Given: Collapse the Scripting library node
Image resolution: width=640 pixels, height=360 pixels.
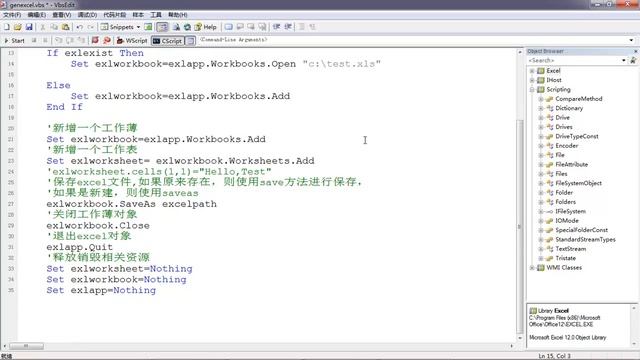Looking at the screenshot, I should click(x=532, y=89).
